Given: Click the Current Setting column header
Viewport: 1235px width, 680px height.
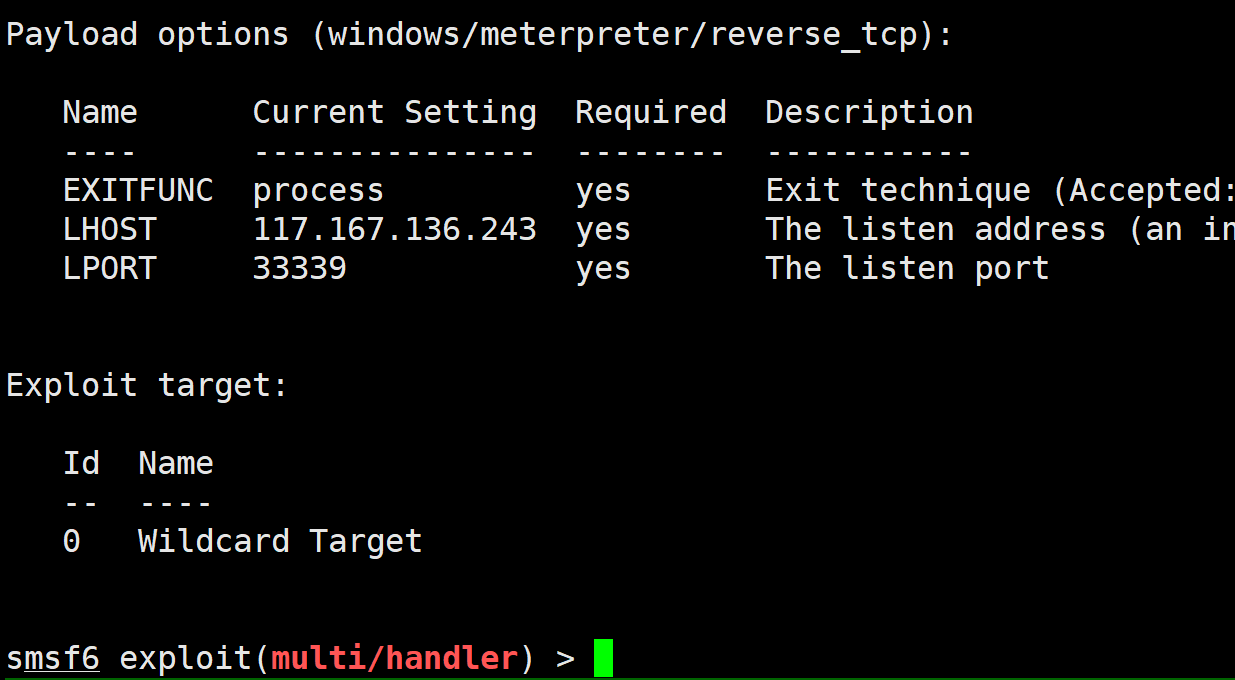Looking at the screenshot, I should [394, 112].
